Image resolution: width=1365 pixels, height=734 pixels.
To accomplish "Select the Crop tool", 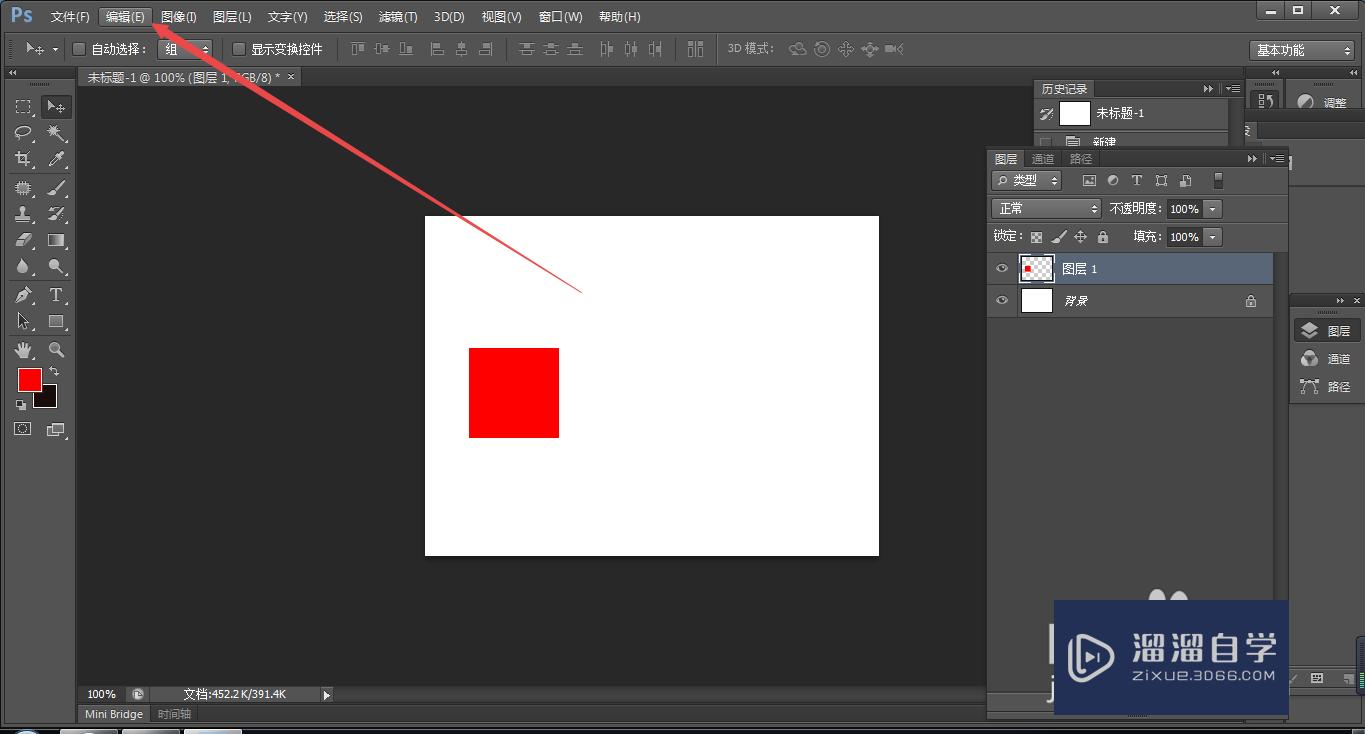I will [x=24, y=159].
